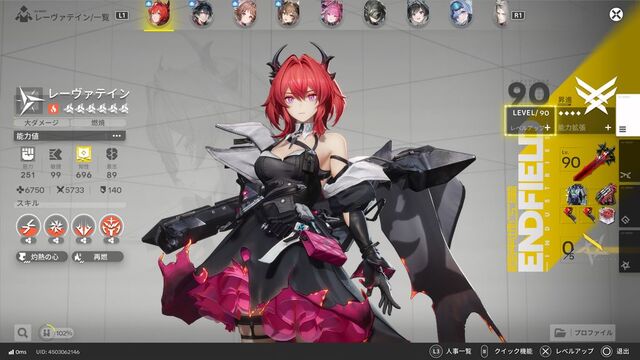The height and width of the screenshot is (360, 640).
Task: Select the star potential side tab
Action: [x=628, y=252]
